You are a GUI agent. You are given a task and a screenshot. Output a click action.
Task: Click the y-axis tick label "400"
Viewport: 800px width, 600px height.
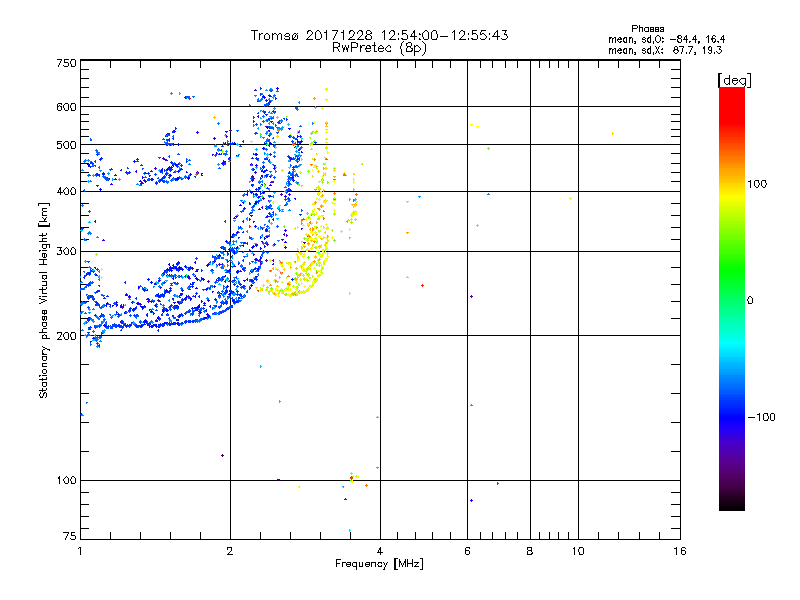click(66, 192)
